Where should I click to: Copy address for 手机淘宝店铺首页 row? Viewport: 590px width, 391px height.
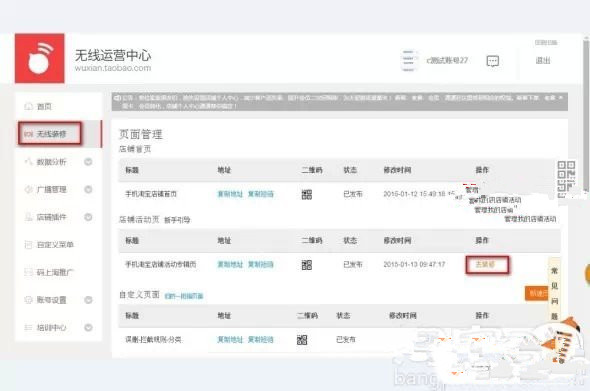pos(230,194)
